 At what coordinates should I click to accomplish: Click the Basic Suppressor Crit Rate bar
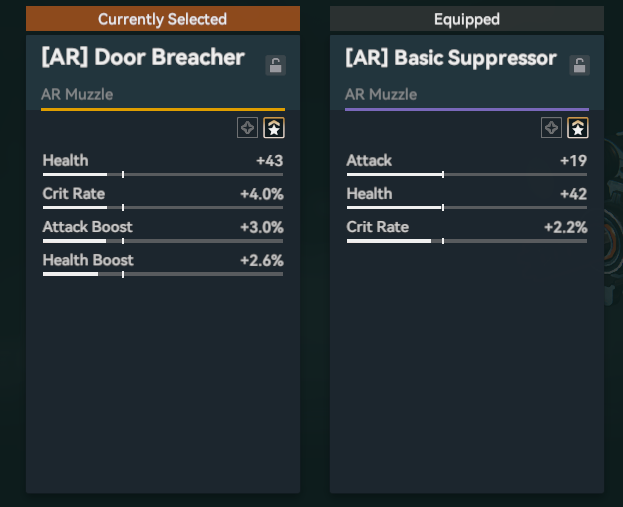(x=466, y=241)
